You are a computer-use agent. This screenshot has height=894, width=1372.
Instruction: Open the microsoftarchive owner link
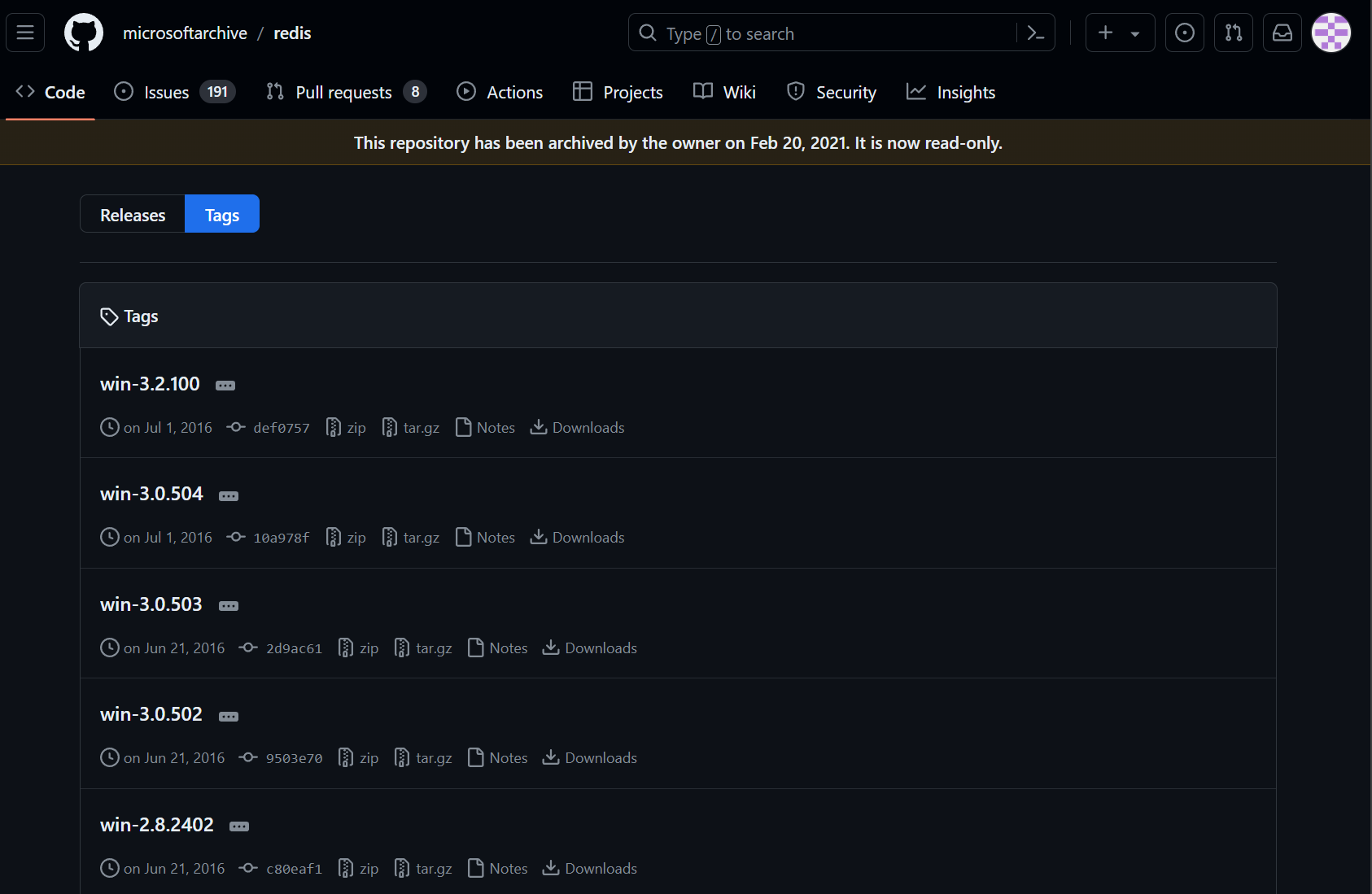point(185,33)
